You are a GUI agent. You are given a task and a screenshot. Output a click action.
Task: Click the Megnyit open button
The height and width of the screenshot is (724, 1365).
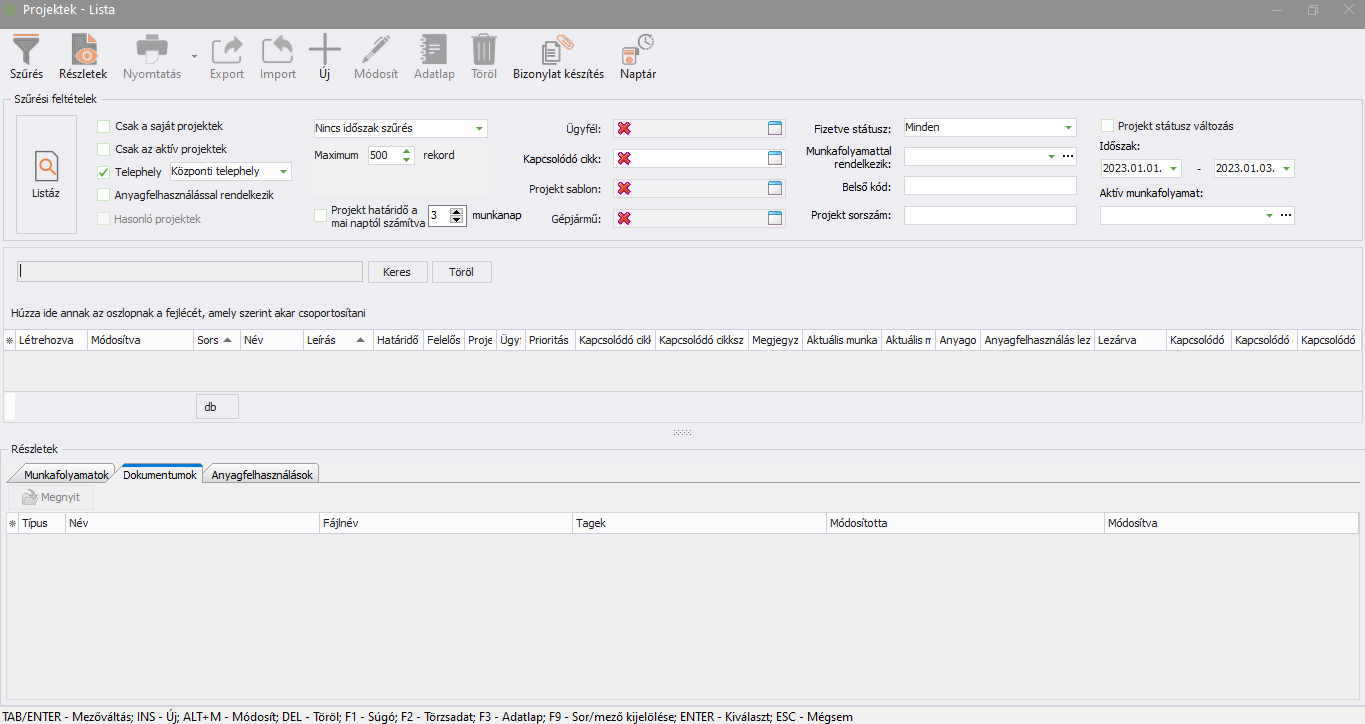(51, 497)
